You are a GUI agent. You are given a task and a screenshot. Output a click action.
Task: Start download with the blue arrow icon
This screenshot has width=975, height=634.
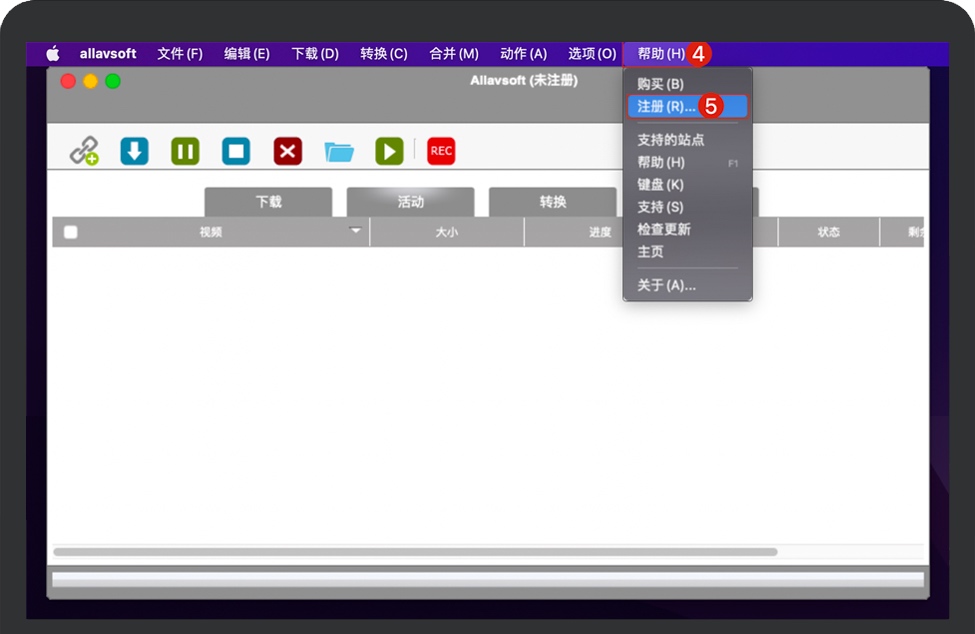[134, 151]
